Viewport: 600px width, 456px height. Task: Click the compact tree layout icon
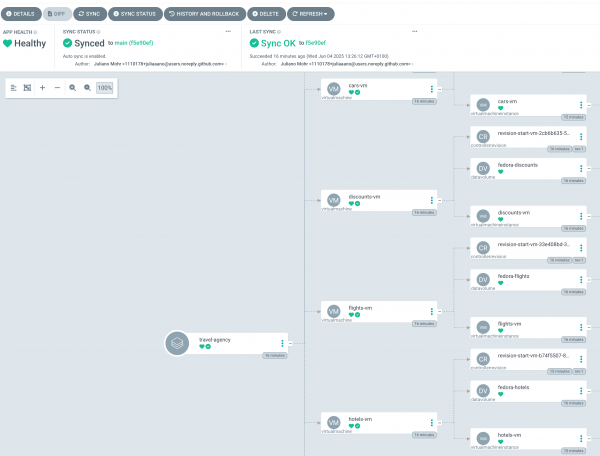click(14, 88)
